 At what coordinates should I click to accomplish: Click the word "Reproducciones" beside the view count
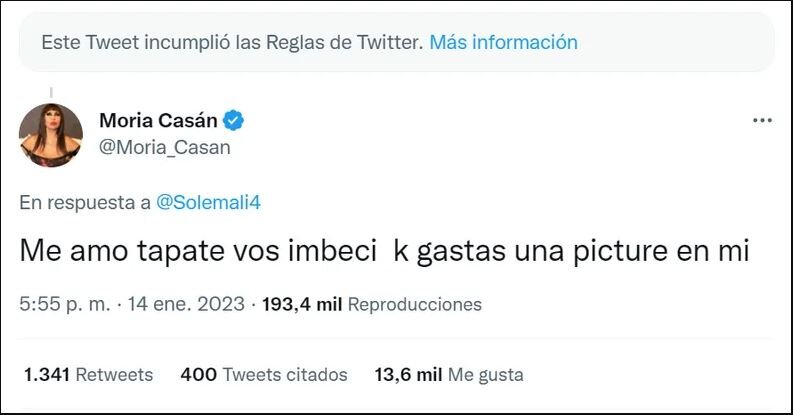pos(414,304)
